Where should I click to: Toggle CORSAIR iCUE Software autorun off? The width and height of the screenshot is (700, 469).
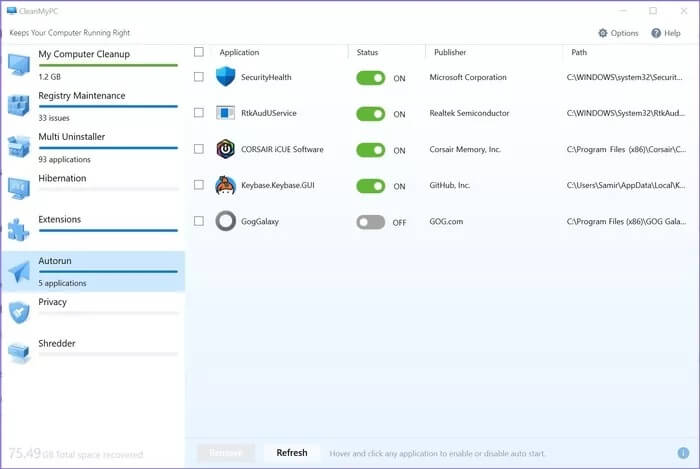point(371,150)
